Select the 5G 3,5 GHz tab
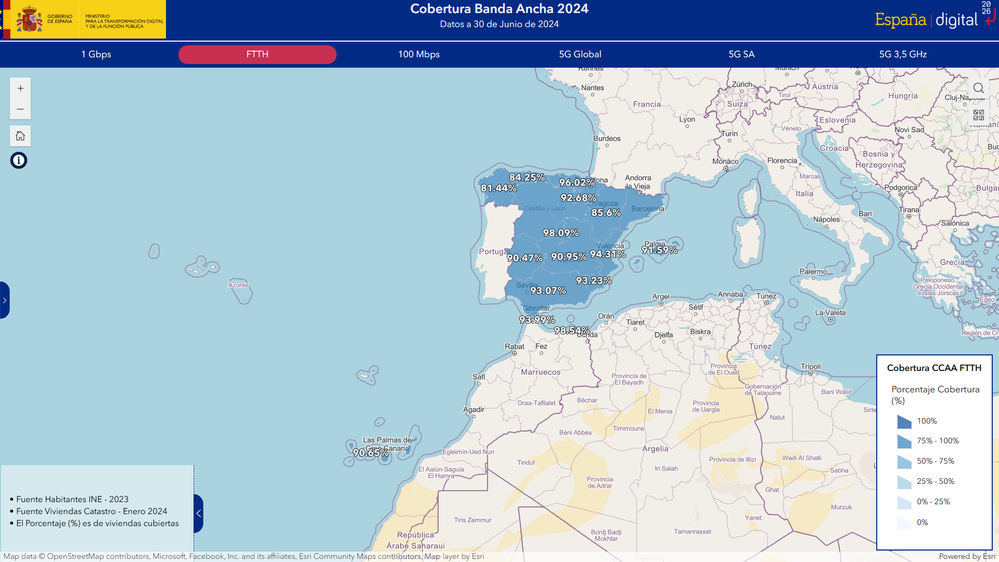Viewport: 999px width, 562px height. pos(902,54)
